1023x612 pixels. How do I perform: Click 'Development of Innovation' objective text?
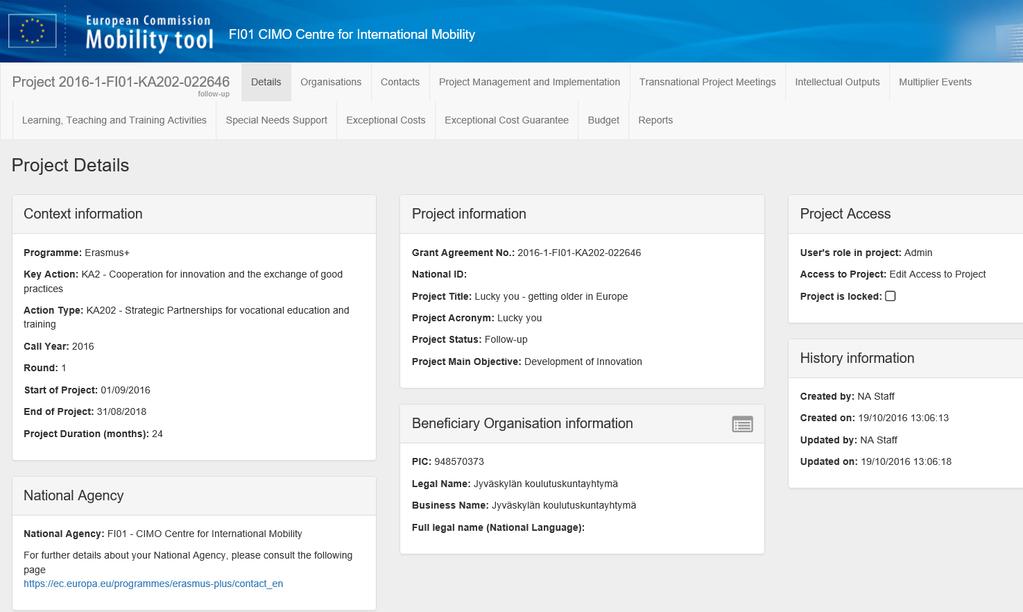(583, 361)
